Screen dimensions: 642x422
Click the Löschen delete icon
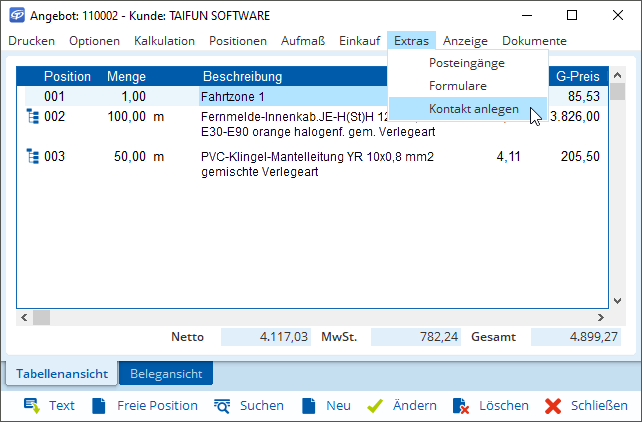click(461, 405)
